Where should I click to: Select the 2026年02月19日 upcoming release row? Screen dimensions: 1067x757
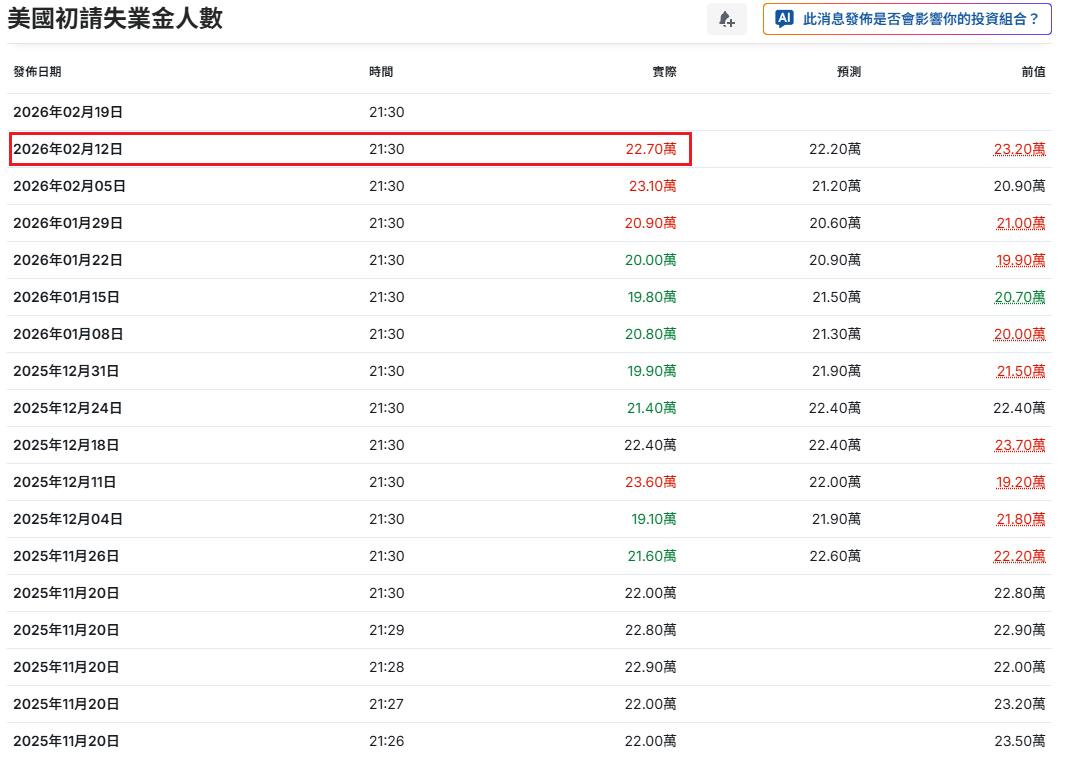(x=68, y=112)
